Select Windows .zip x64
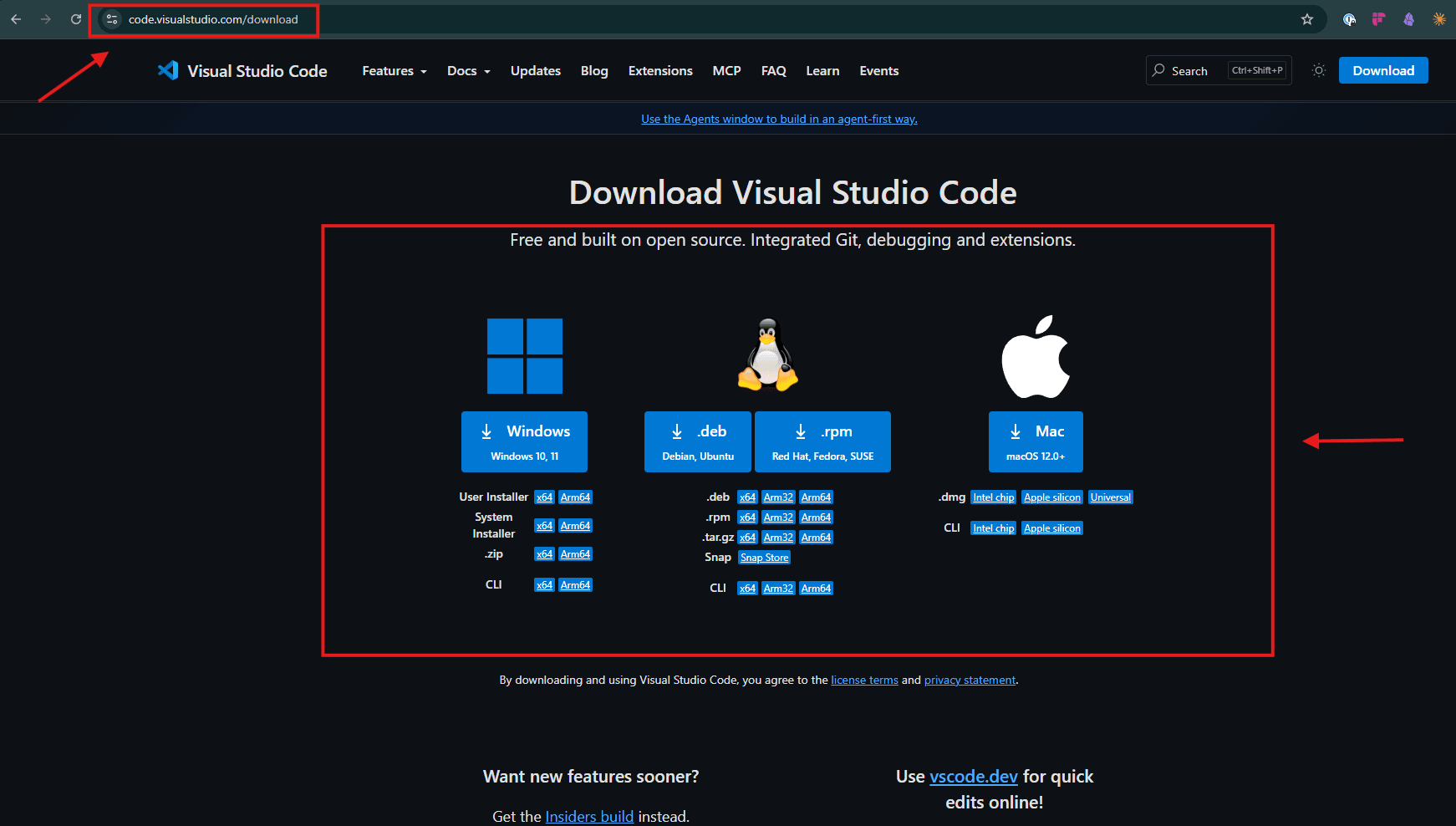1456x826 pixels. [544, 554]
